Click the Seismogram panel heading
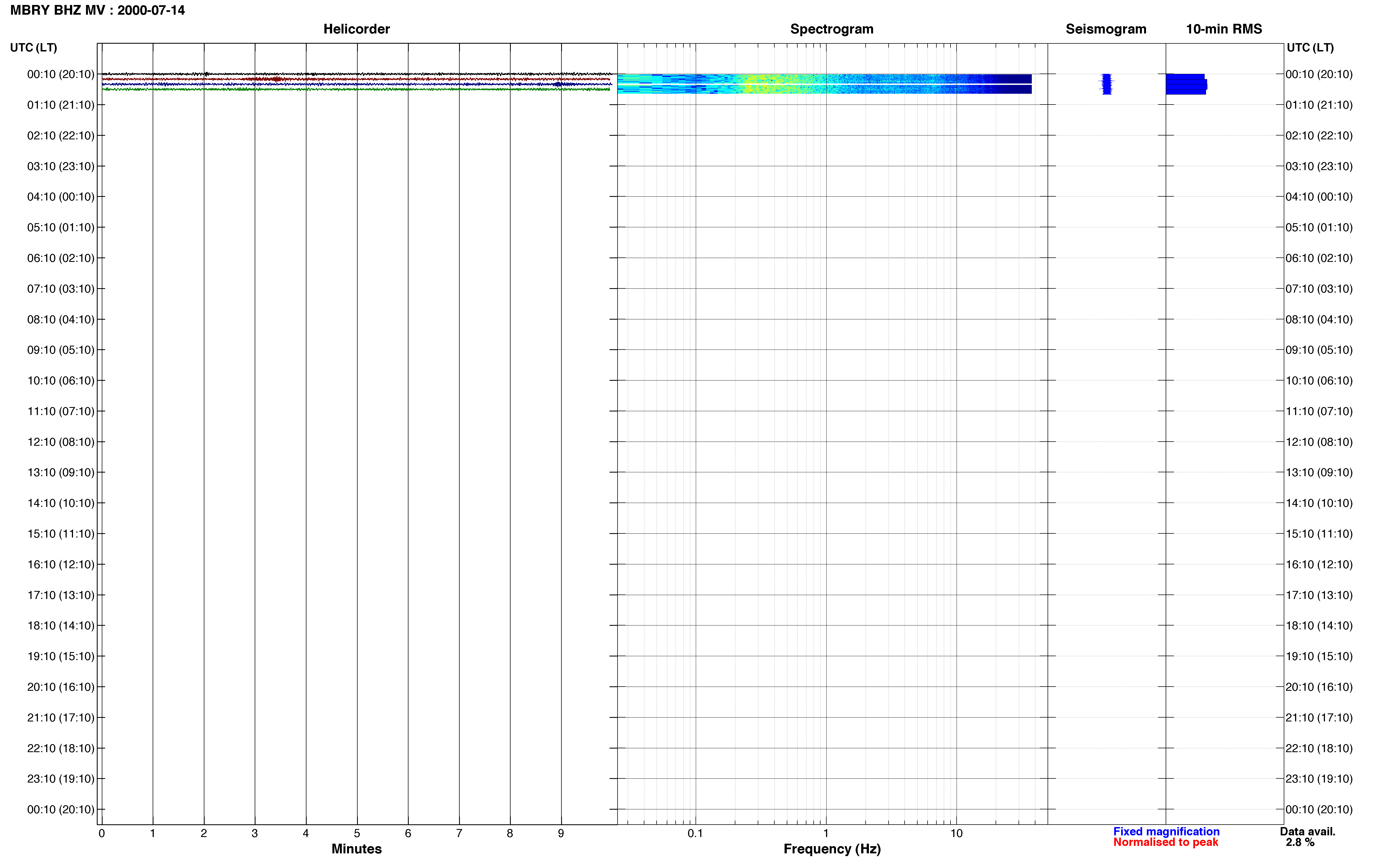The image size is (1388, 868). click(x=1106, y=29)
